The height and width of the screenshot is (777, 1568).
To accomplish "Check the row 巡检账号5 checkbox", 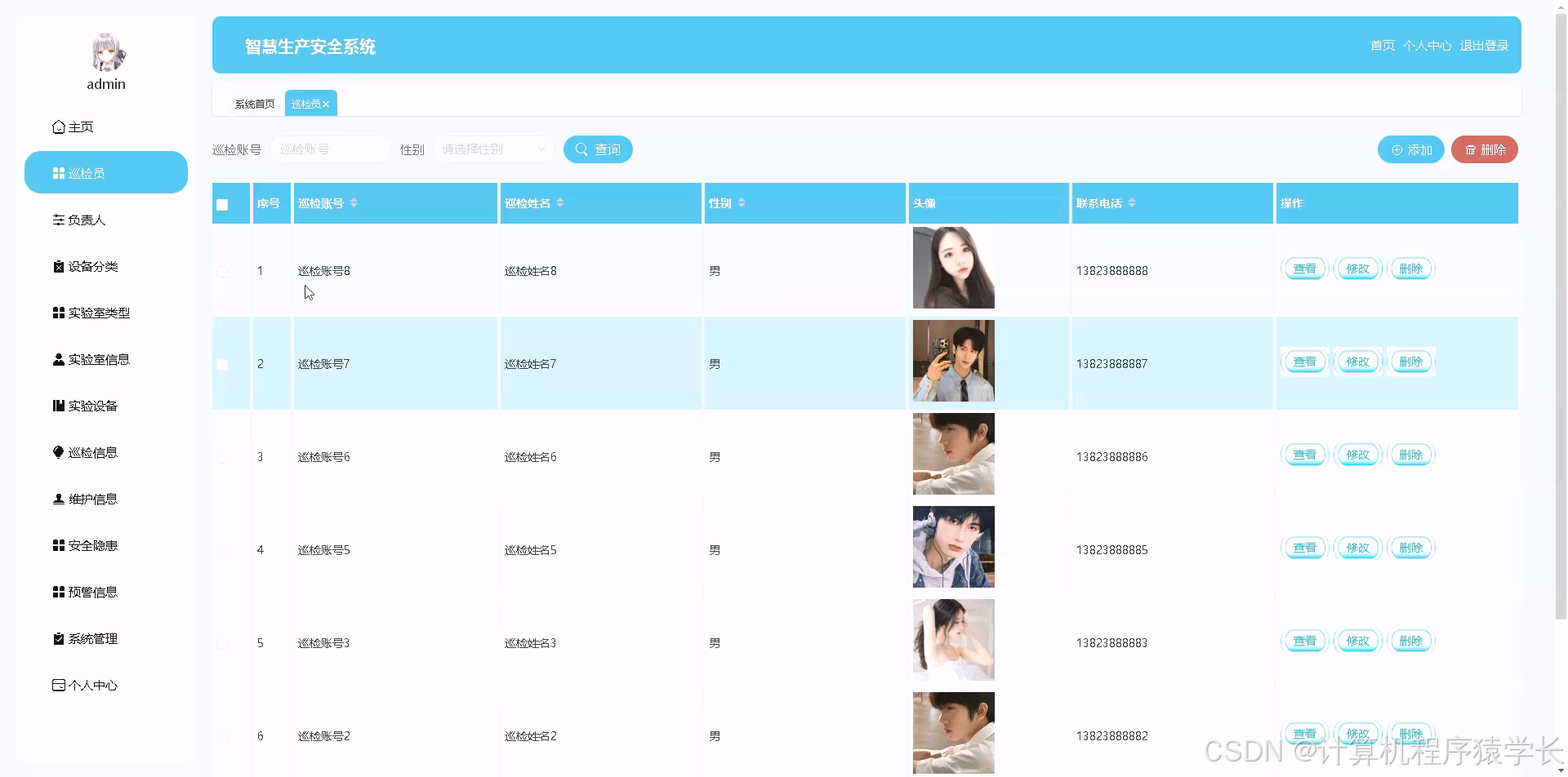I will click(x=222, y=551).
